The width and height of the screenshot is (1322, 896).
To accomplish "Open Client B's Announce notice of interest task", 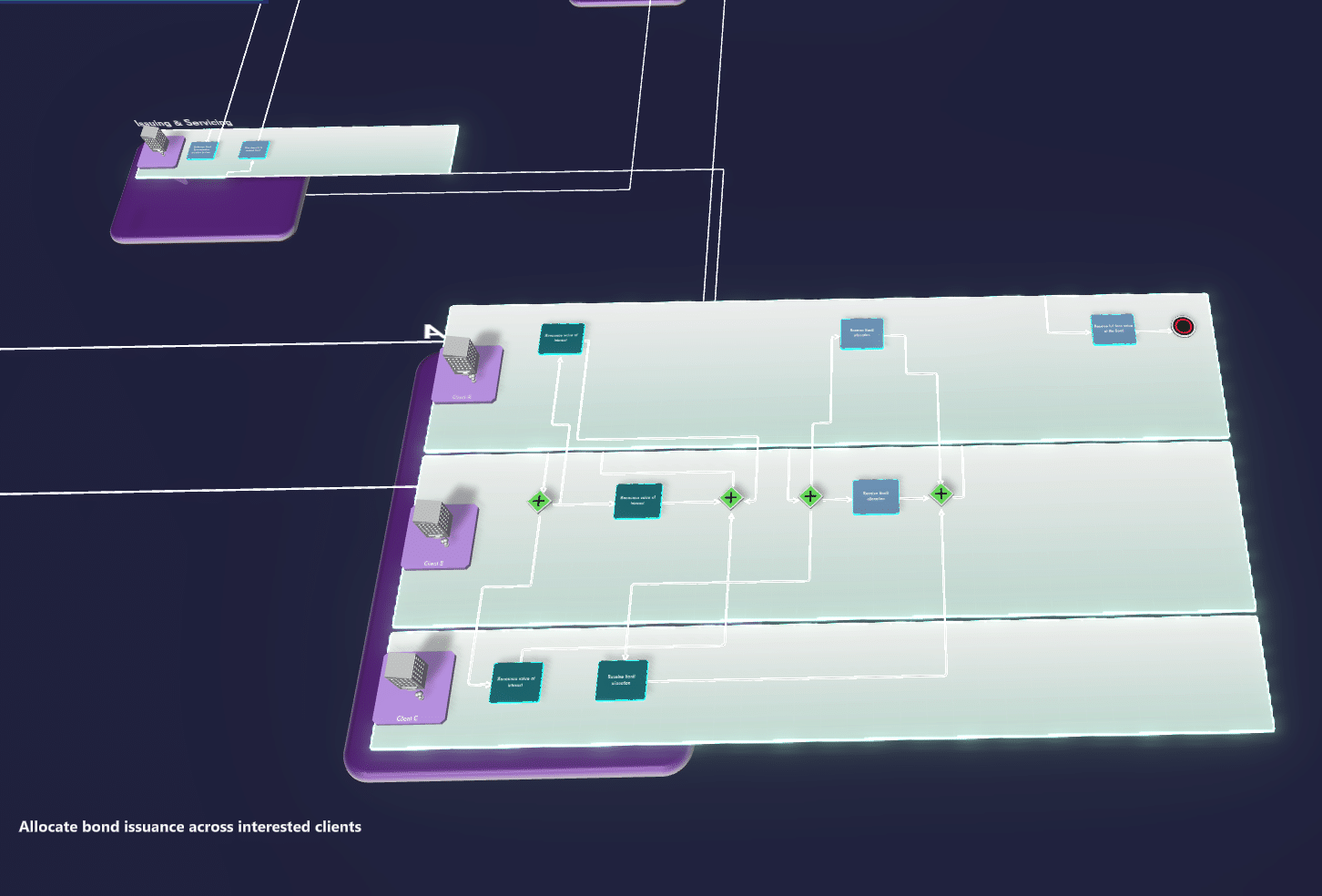I will tap(637, 500).
